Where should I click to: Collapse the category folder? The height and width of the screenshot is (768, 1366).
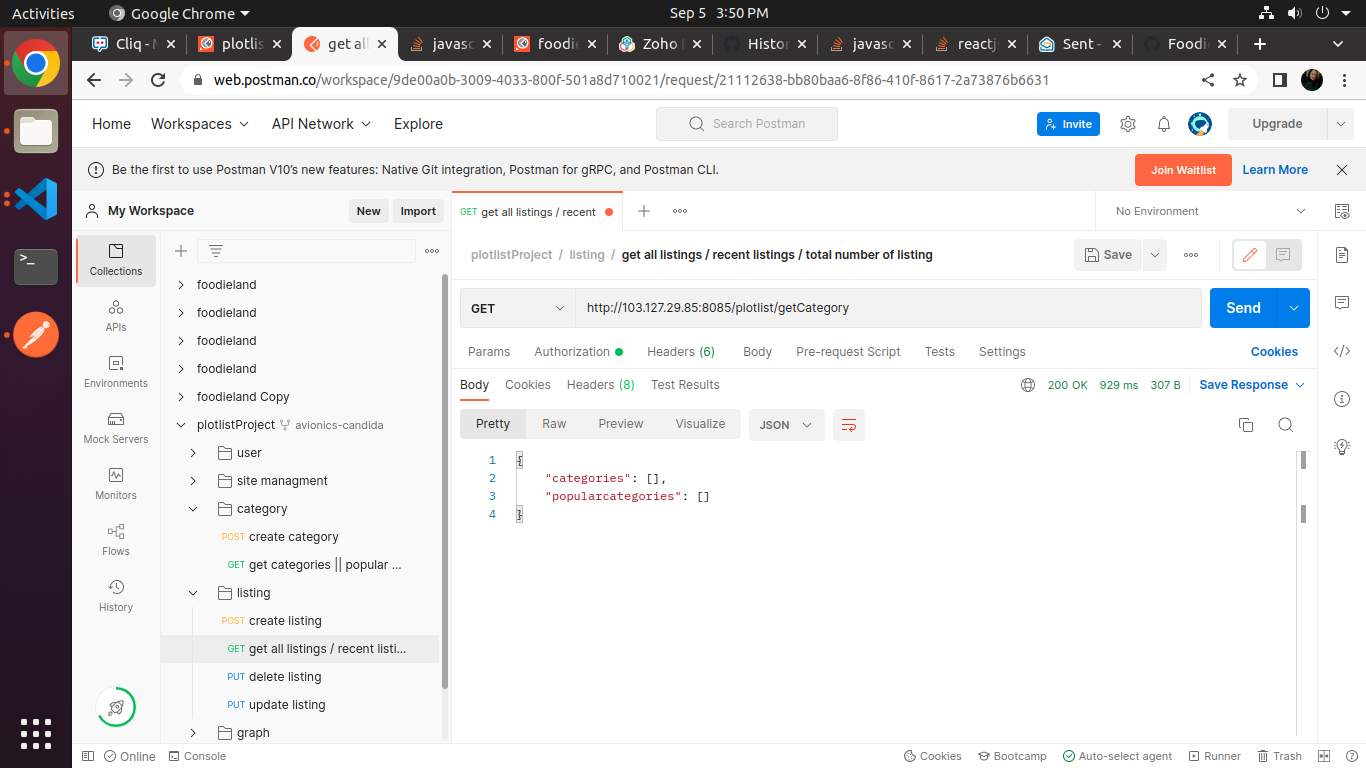(193, 509)
